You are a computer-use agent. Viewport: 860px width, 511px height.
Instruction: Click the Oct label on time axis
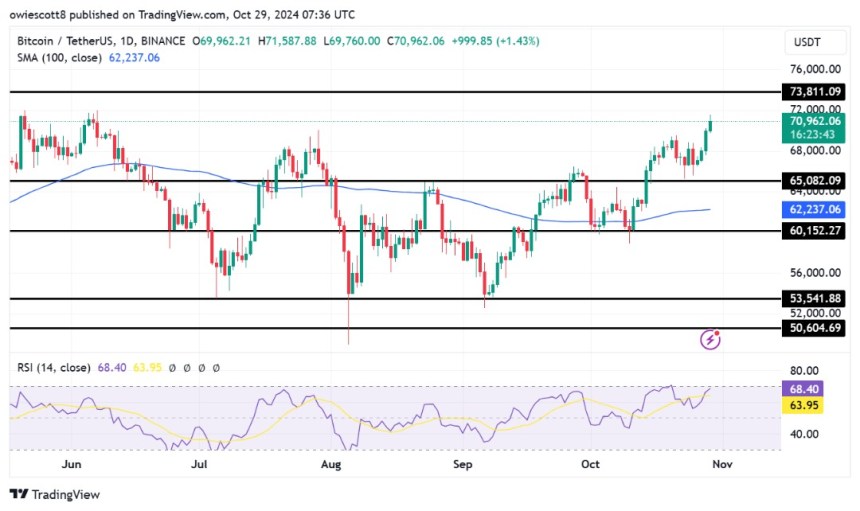tap(590, 464)
